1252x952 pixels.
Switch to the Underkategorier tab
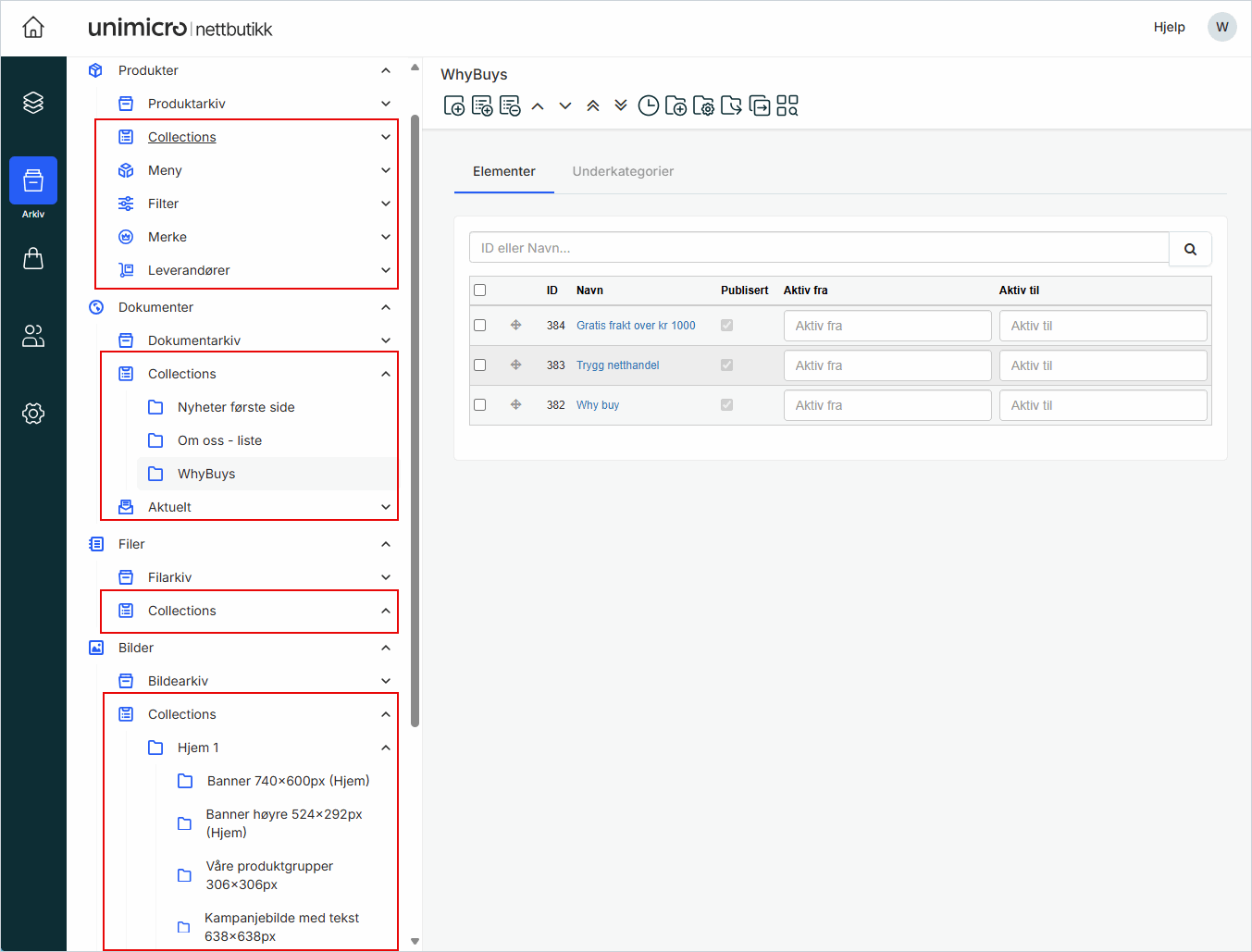coord(623,171)
